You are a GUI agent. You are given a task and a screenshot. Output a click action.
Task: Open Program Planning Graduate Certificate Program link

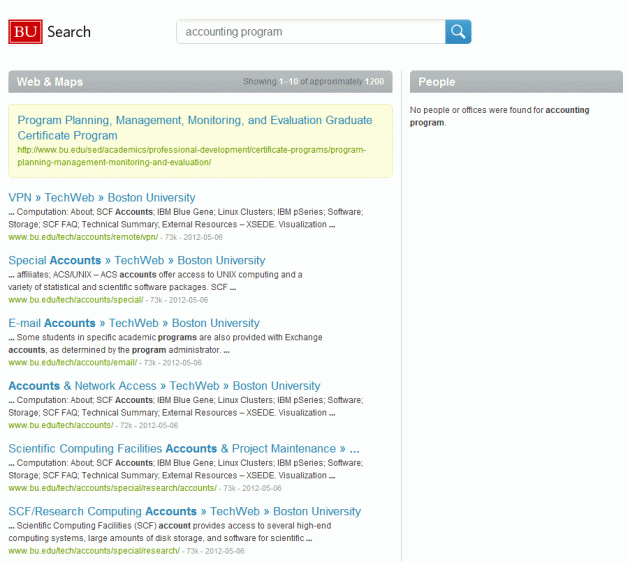(195, 128)
